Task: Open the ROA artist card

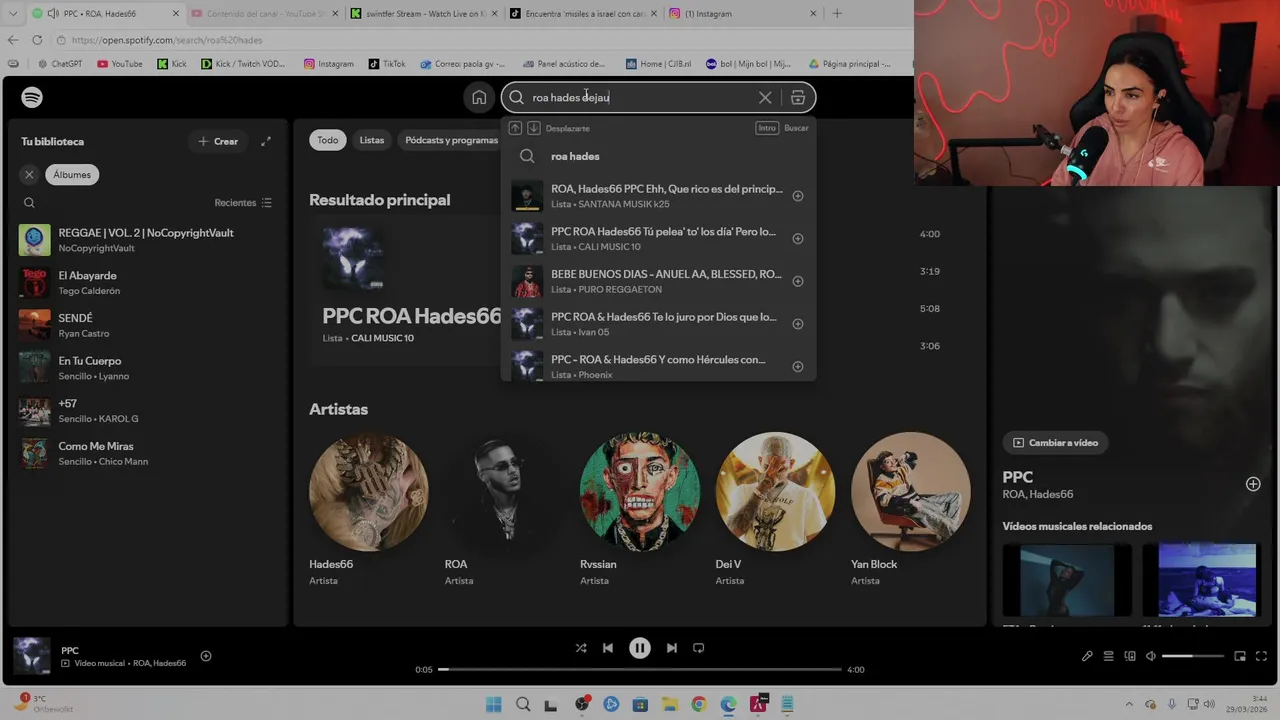Action: point(504,508)
